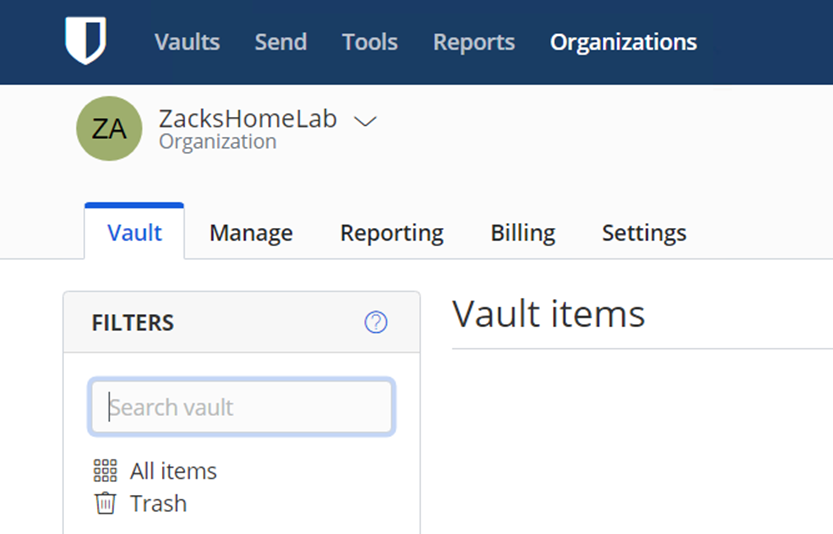The image size is (833, 534).
Task: Open the organization Settings tab
Action: 644,233
